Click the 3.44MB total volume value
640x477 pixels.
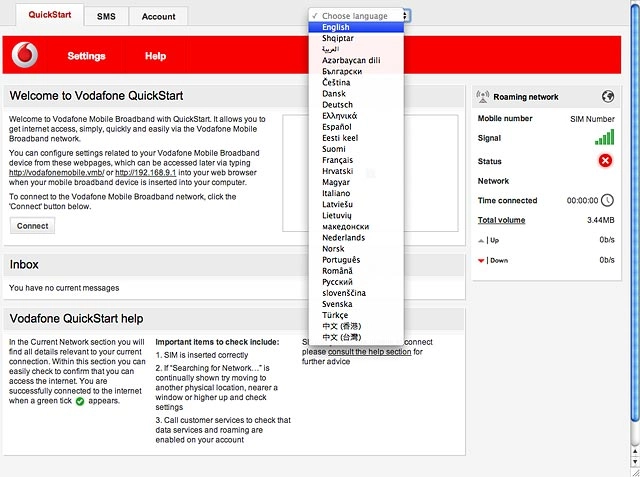600,220
